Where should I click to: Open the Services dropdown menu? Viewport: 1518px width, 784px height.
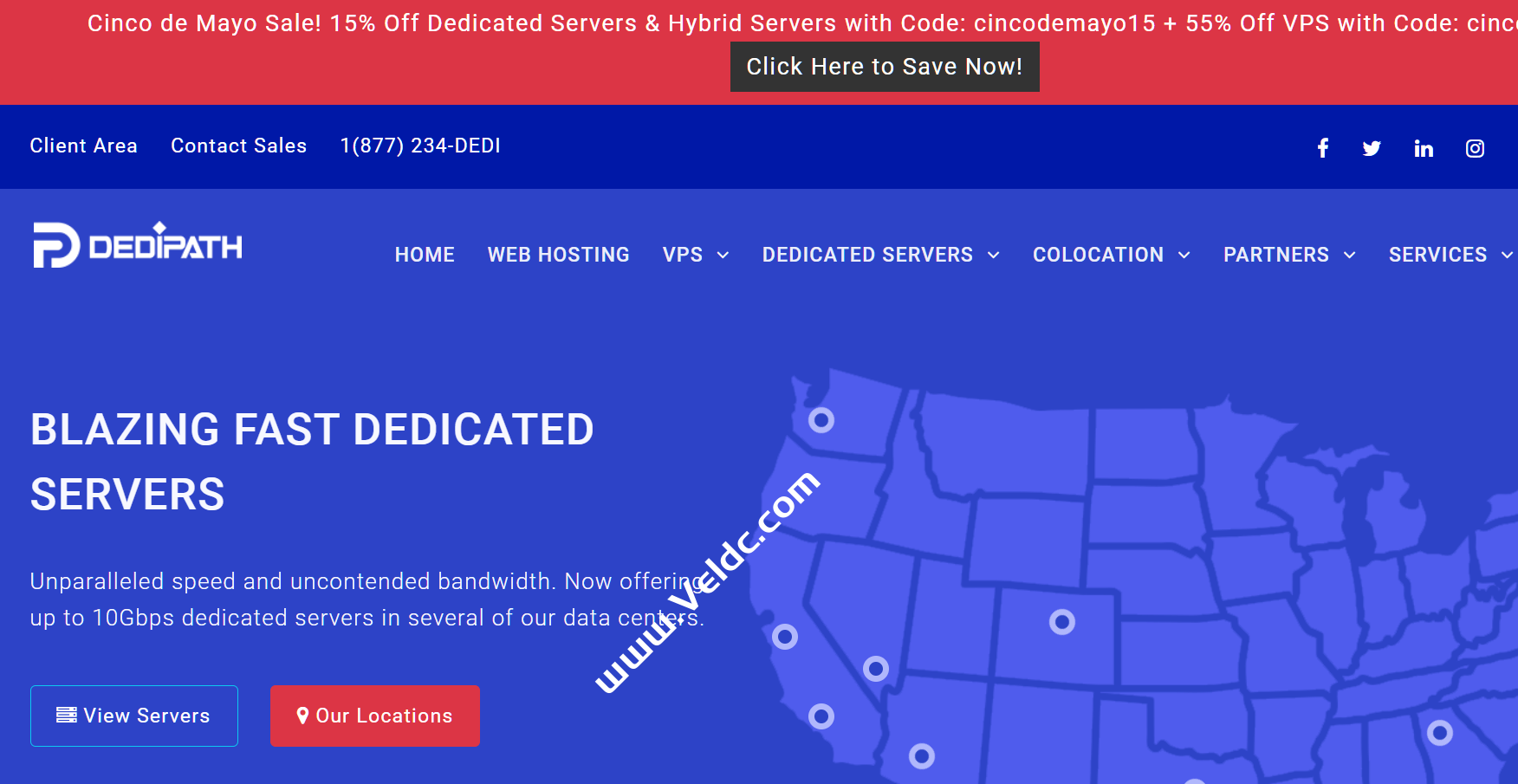(x=1450, y=255)
